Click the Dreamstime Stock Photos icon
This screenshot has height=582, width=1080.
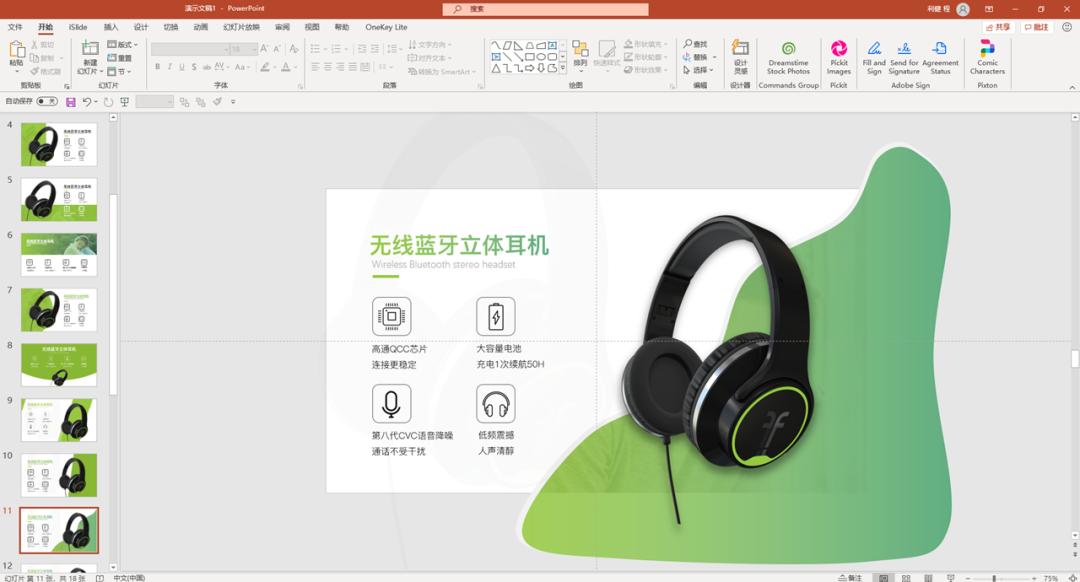click(789, 55)
